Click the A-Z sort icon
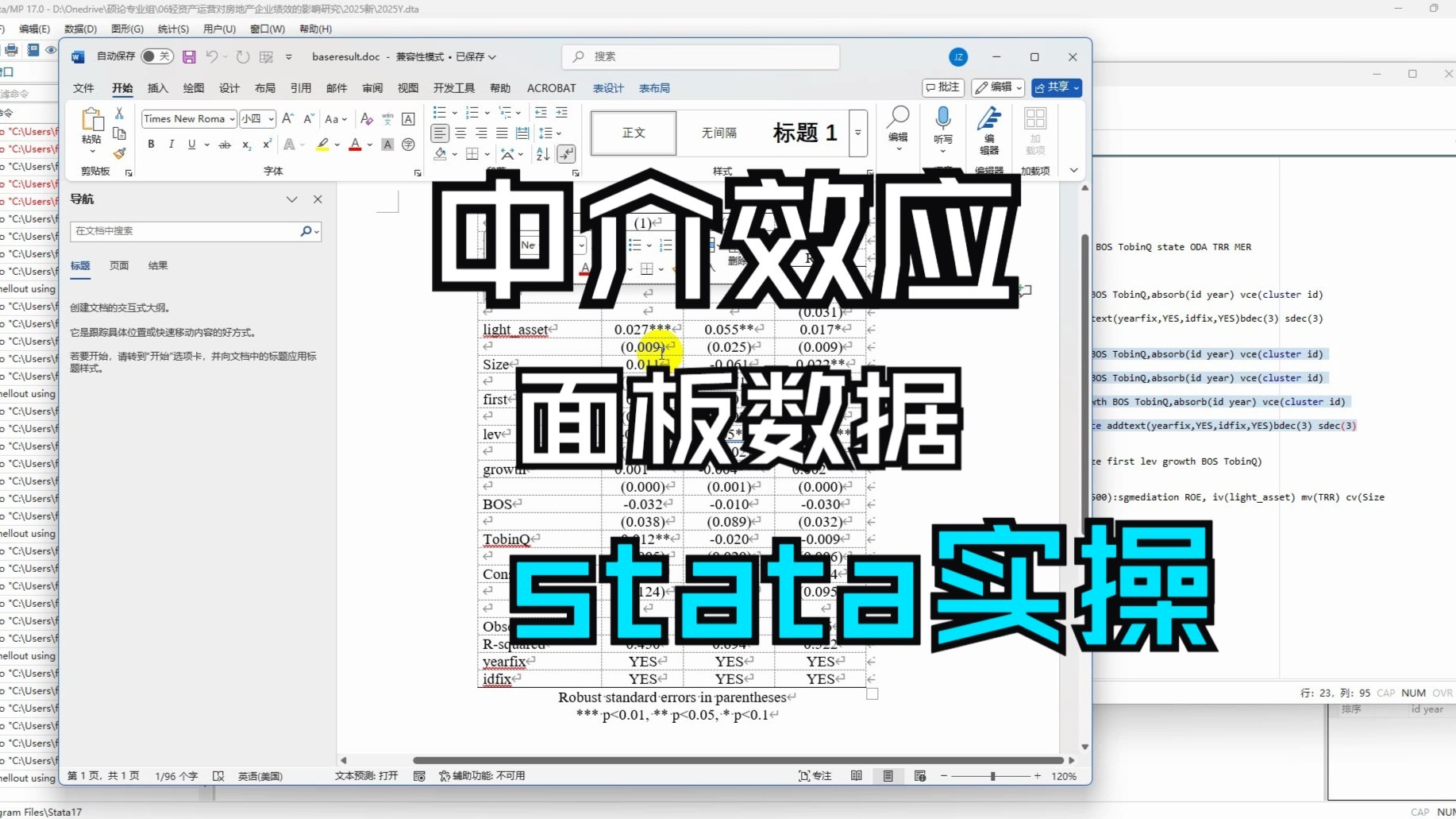 click(x=542, y=154)
